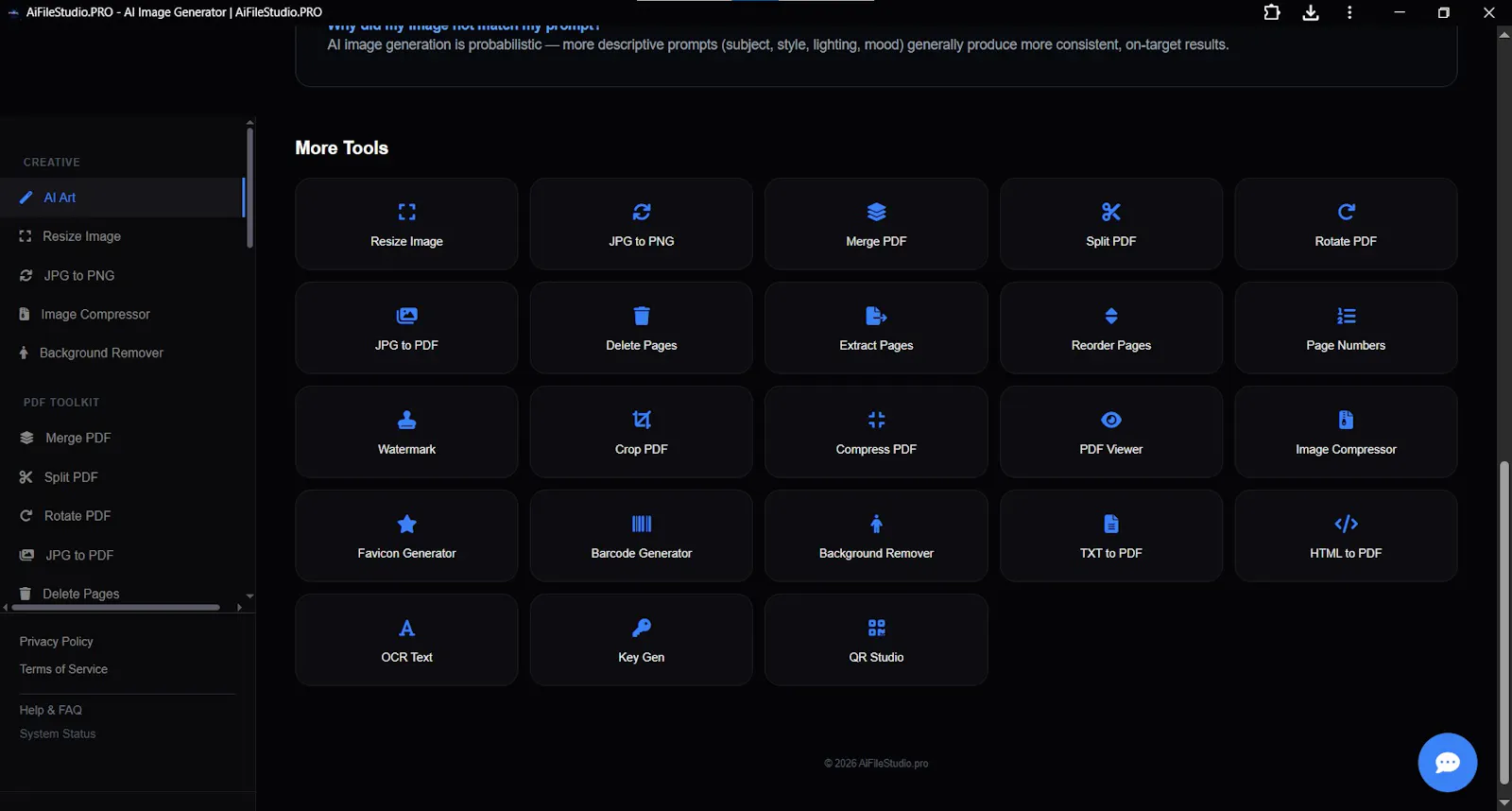Open the JPG to PNG converter card

641,224
